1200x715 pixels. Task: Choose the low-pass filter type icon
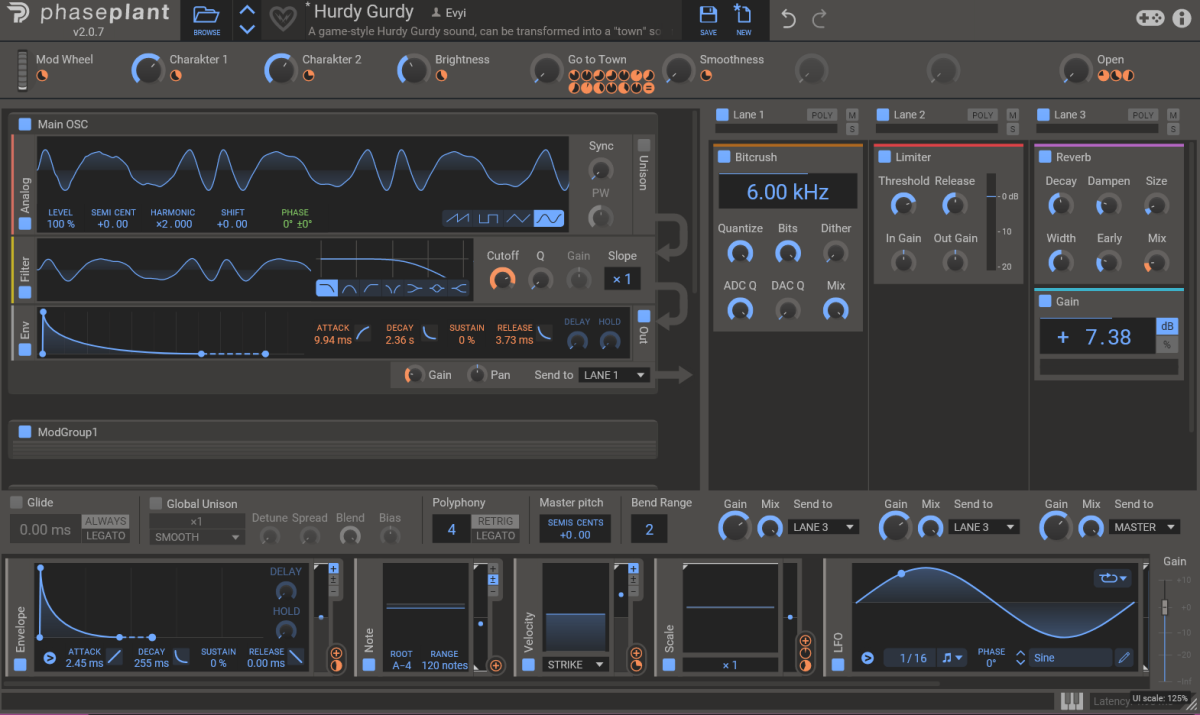coord(327,289)
